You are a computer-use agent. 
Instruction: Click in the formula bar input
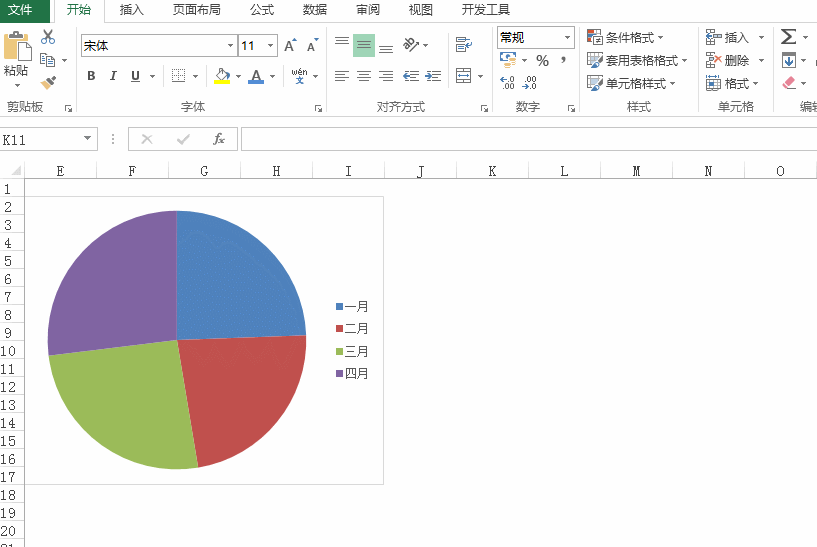pyautogui.click(x=528, y=139)
